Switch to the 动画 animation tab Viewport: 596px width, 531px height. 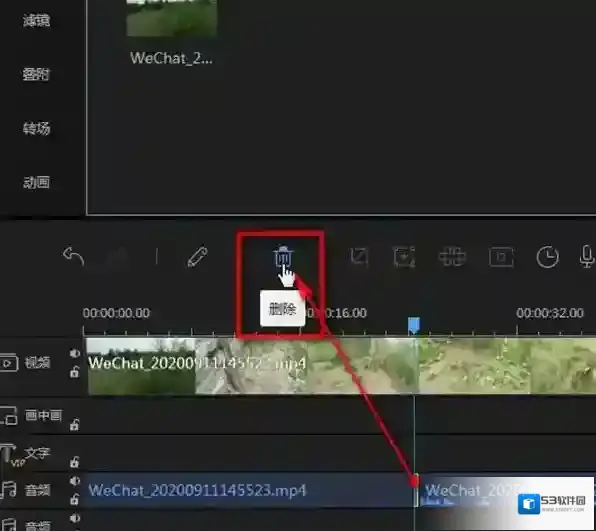tap(36, 183)
